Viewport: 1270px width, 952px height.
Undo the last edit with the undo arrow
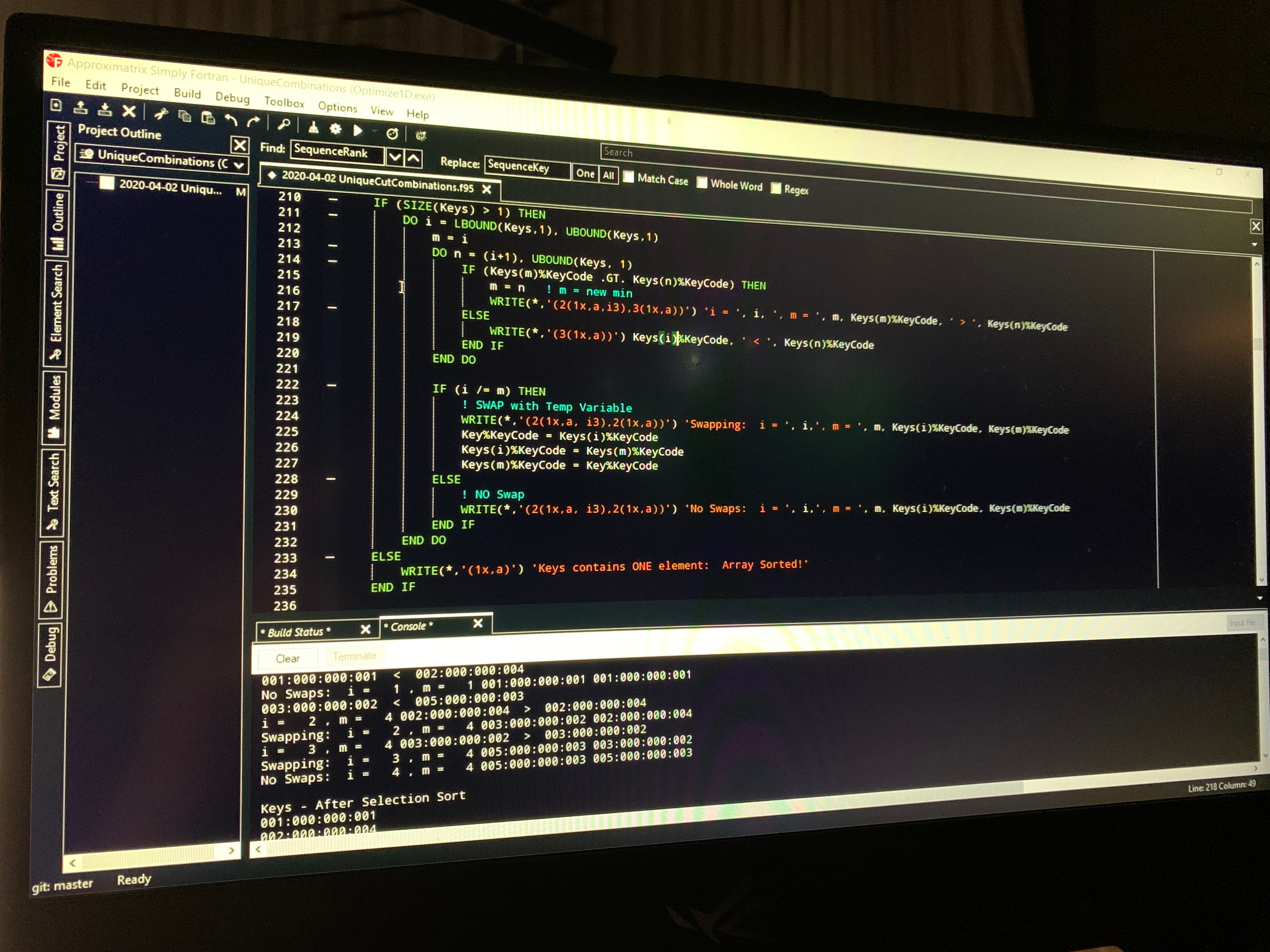coord(232,120)
